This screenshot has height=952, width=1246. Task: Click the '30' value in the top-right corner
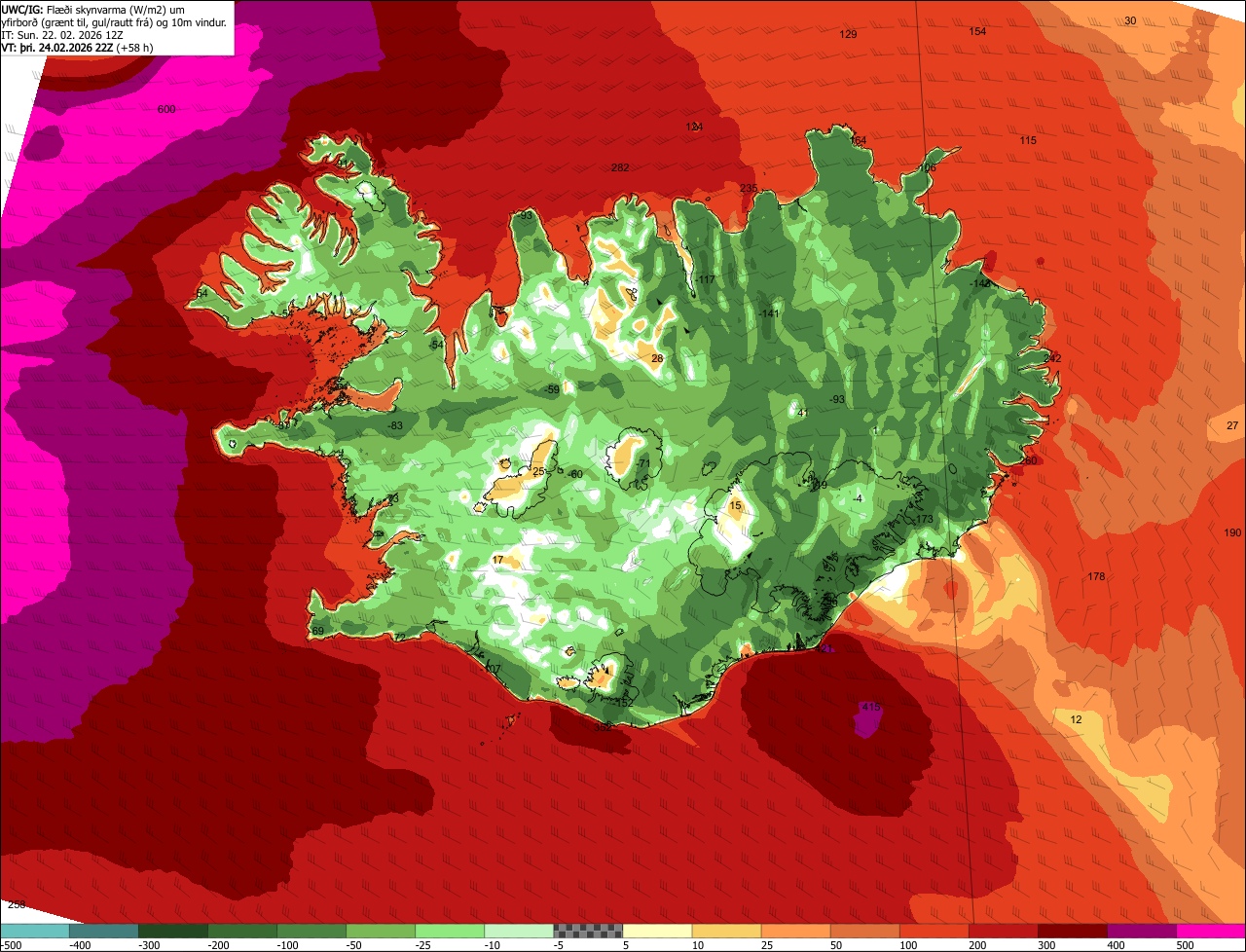tap(1130, 20)
